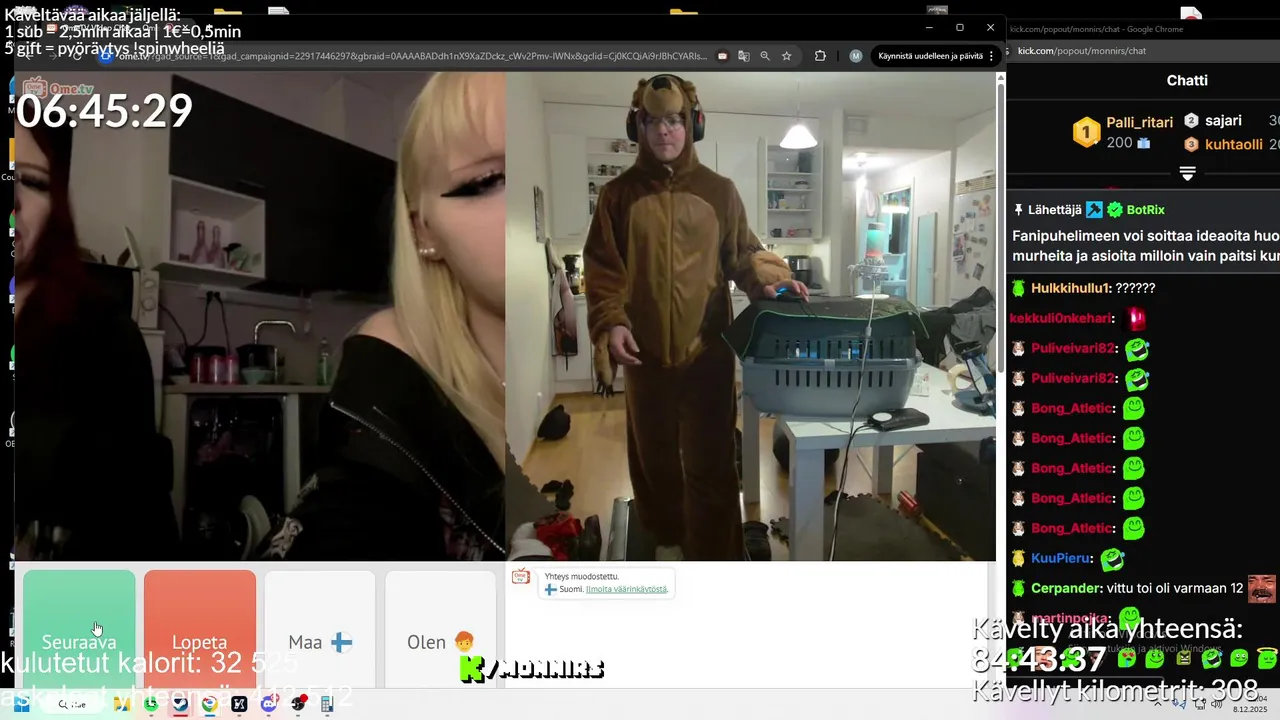Click the camera access icon in address bar
Screen dimensions: 1280x720
(x=722, y=56)
